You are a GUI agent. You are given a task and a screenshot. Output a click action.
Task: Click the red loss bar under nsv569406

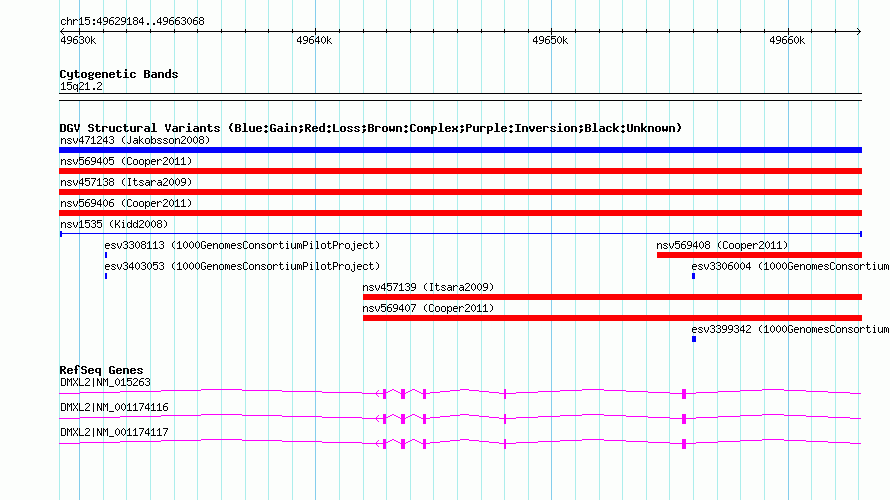pos(460,213)
